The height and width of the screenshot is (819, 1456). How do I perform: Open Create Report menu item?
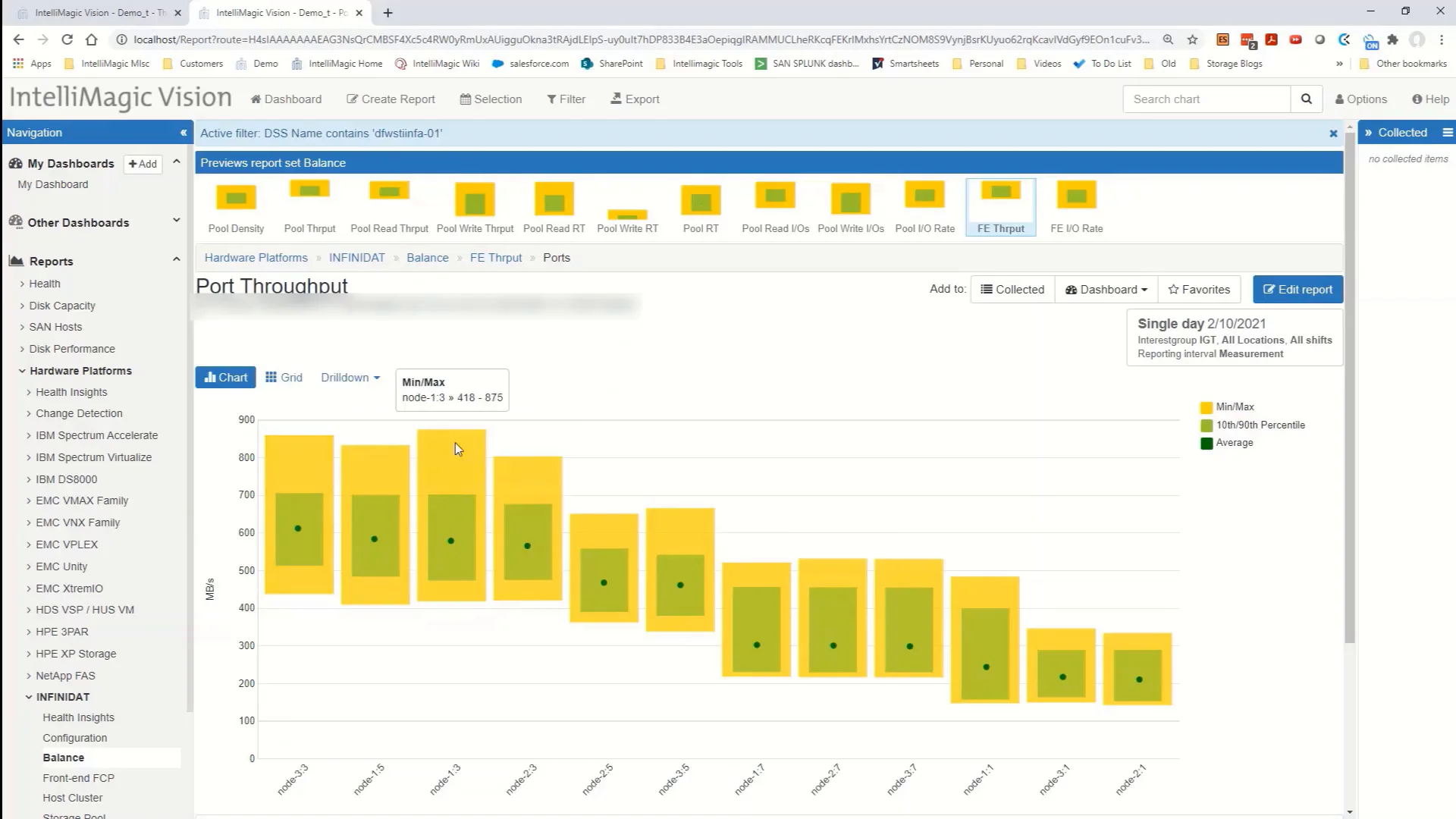[391, 99]
